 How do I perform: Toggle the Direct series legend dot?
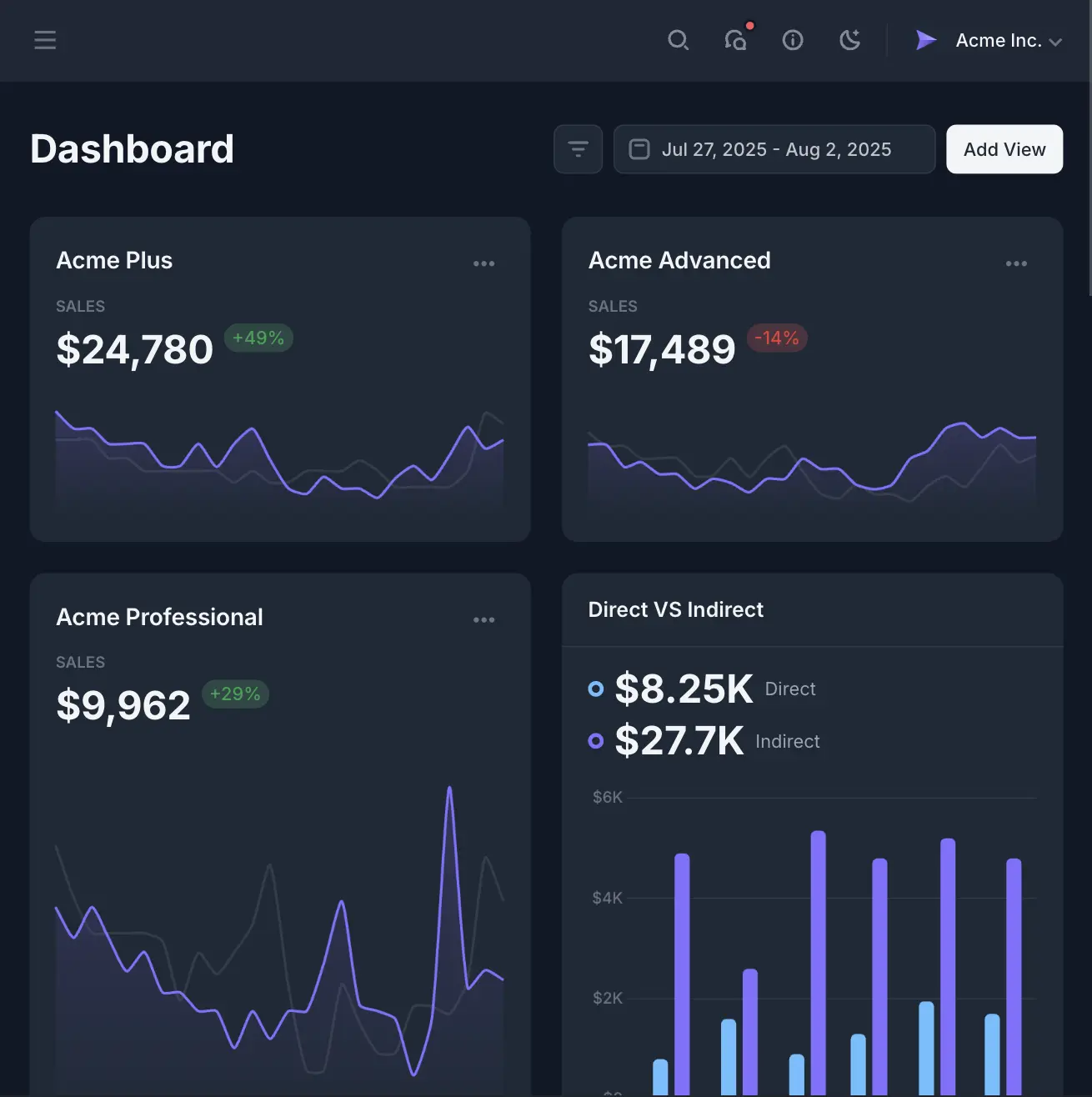coord(595,689)
